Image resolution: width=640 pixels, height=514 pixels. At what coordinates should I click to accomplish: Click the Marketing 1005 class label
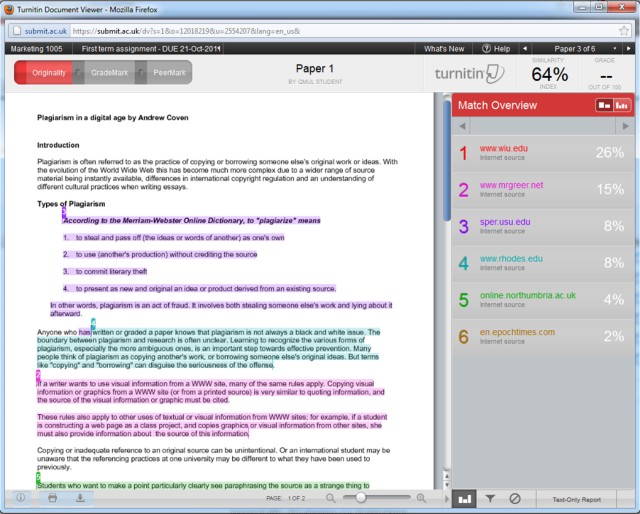point(37,49)
